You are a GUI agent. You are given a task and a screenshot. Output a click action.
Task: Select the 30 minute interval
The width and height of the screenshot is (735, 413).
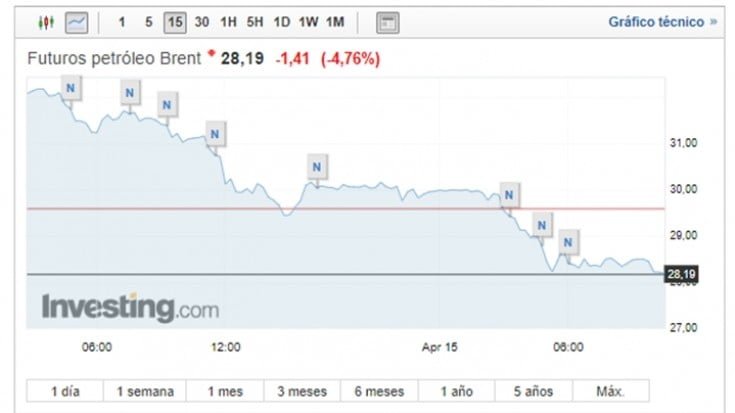point(202,21)
